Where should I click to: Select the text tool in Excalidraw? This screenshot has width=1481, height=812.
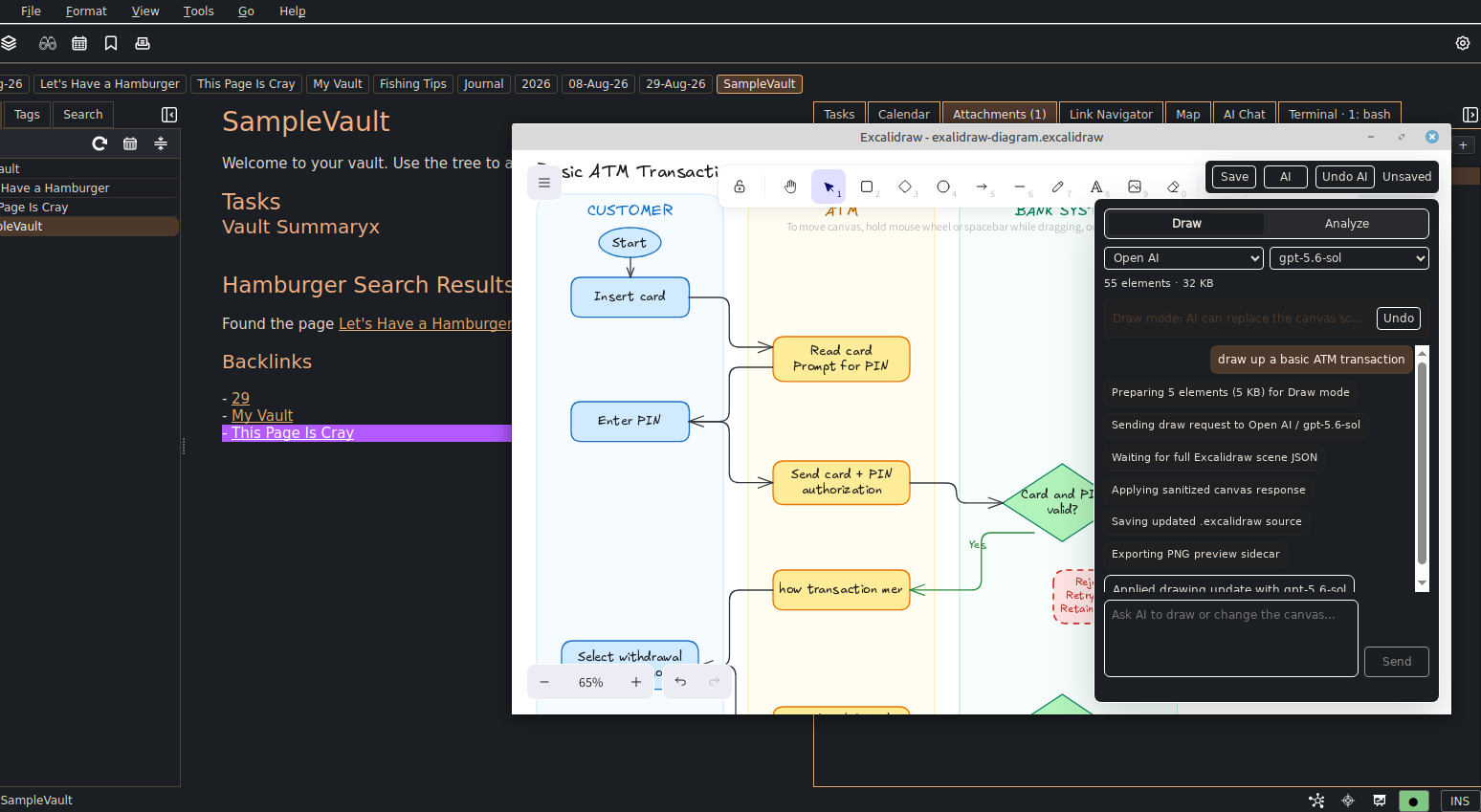(x=1096, y=187)
